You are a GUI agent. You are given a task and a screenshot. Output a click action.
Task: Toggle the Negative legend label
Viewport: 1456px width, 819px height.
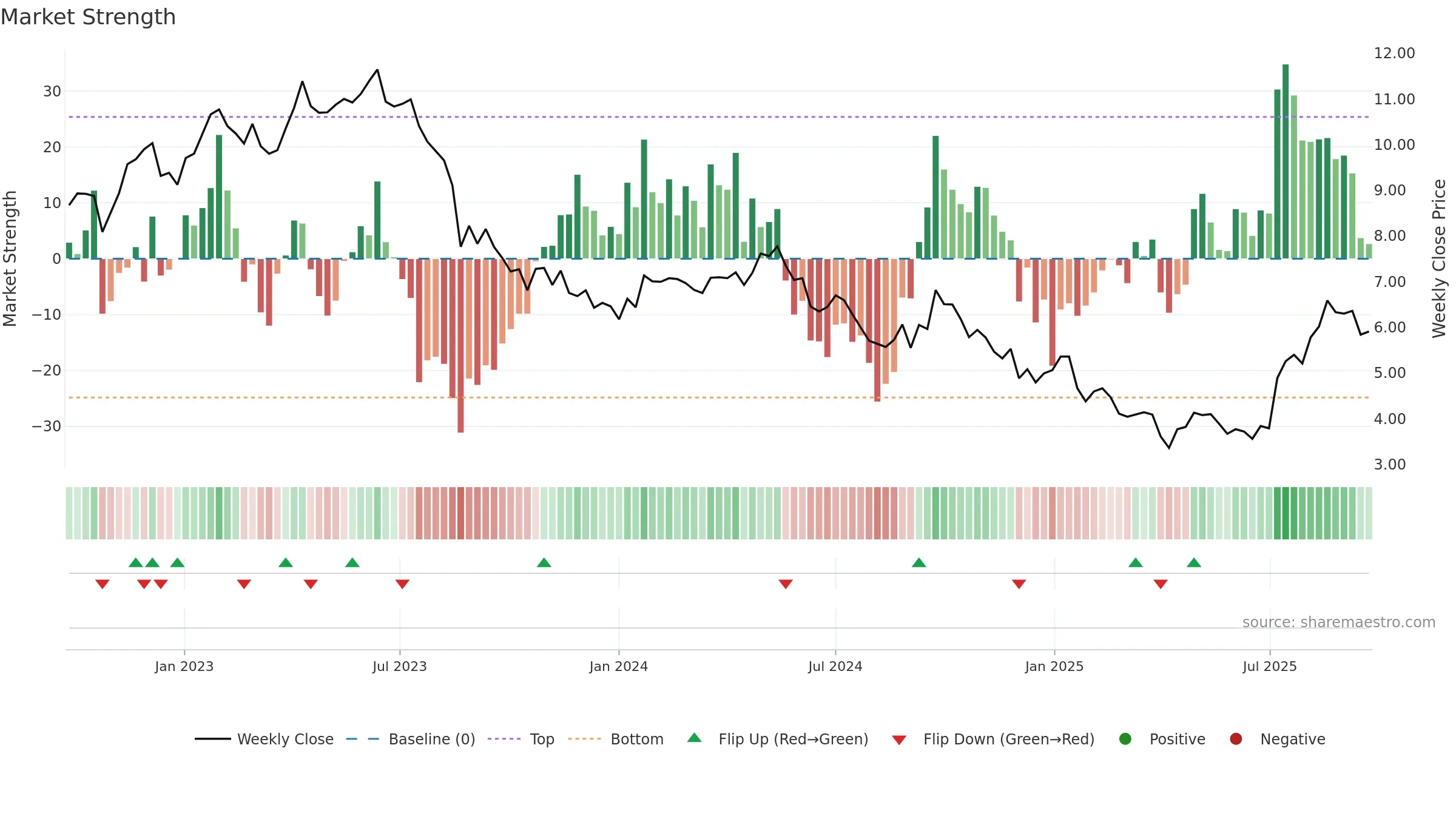point(1293,739)
